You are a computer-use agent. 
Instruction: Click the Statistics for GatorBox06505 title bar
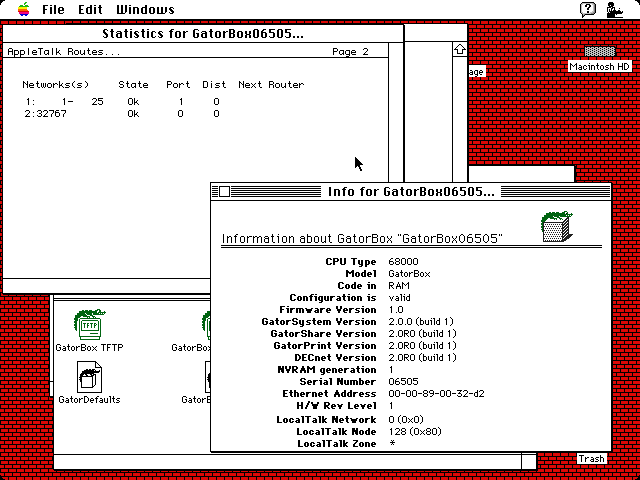[203, 33]
